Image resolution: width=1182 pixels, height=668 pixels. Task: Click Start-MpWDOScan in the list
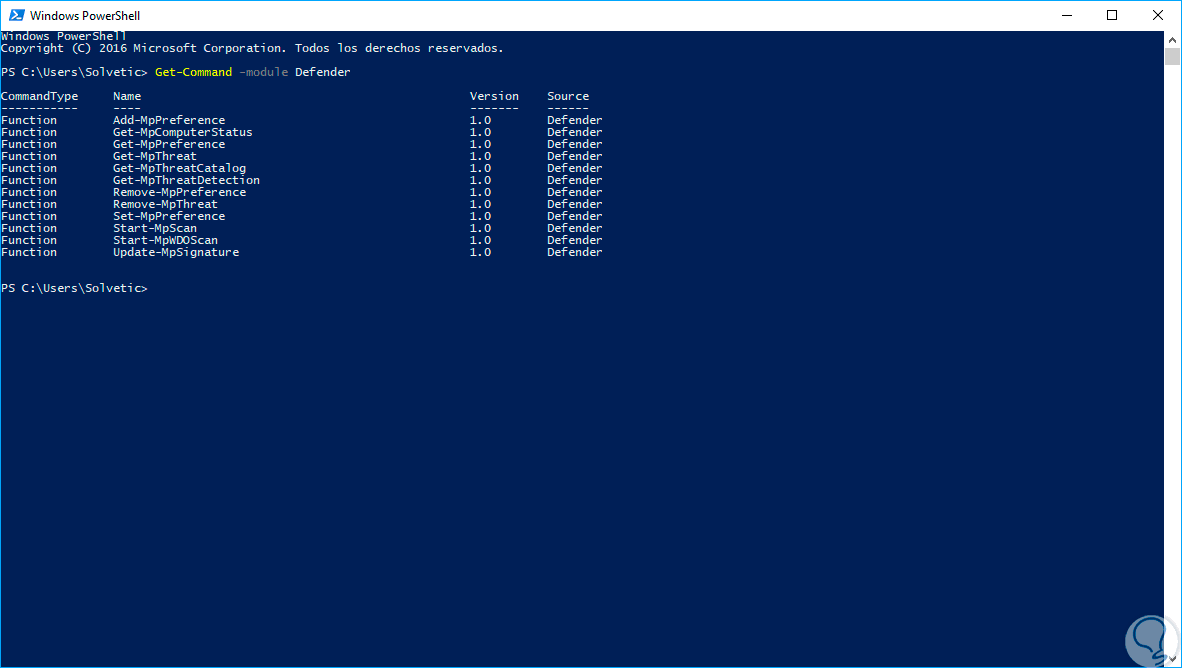point(165,241)
